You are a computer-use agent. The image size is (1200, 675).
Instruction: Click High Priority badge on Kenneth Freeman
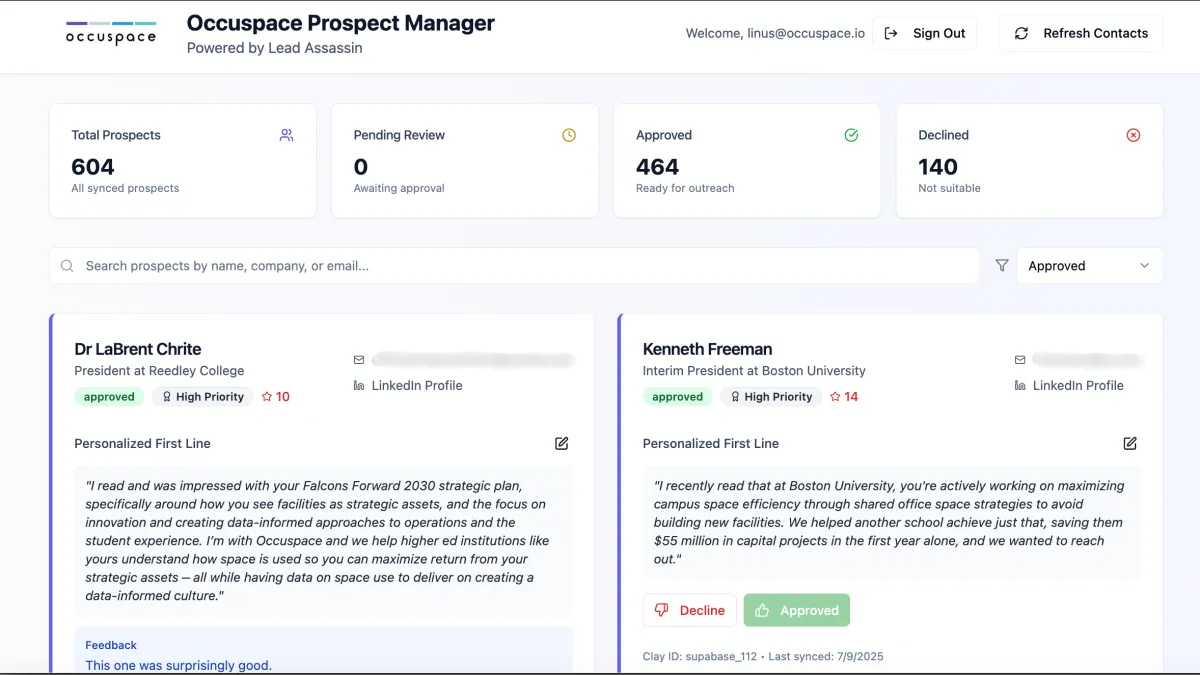[771, 397]
